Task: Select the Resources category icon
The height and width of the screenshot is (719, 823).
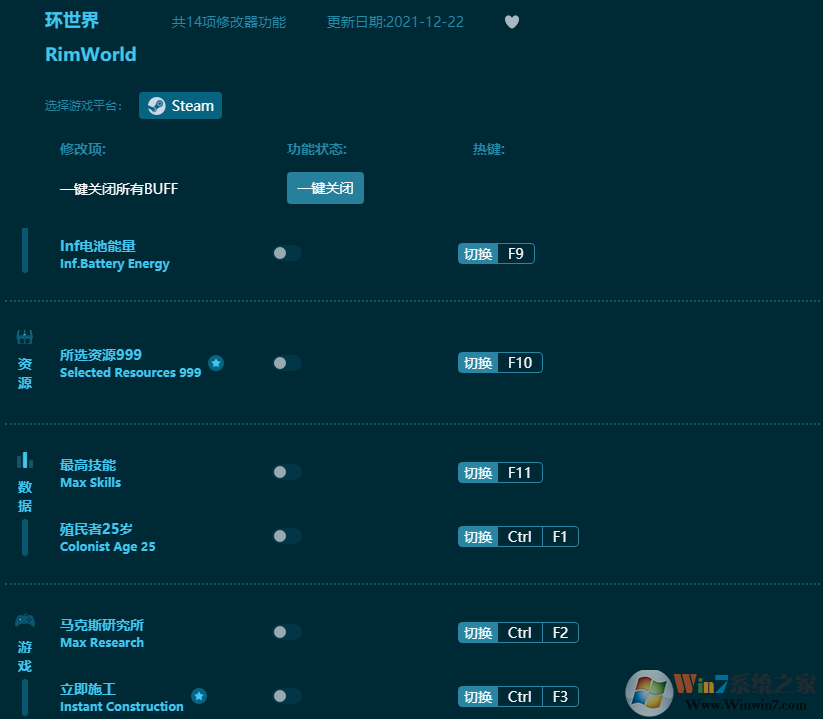Action: (x=25, y=338)
